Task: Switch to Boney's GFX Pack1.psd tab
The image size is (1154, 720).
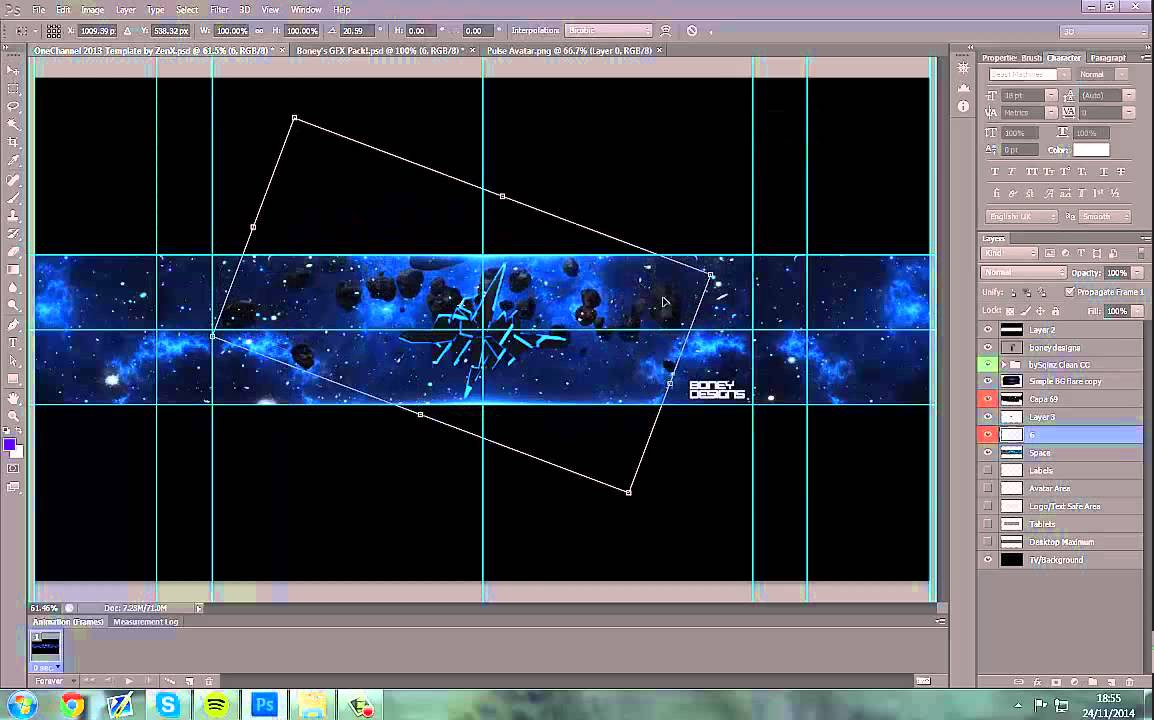Action: (380, 51)
